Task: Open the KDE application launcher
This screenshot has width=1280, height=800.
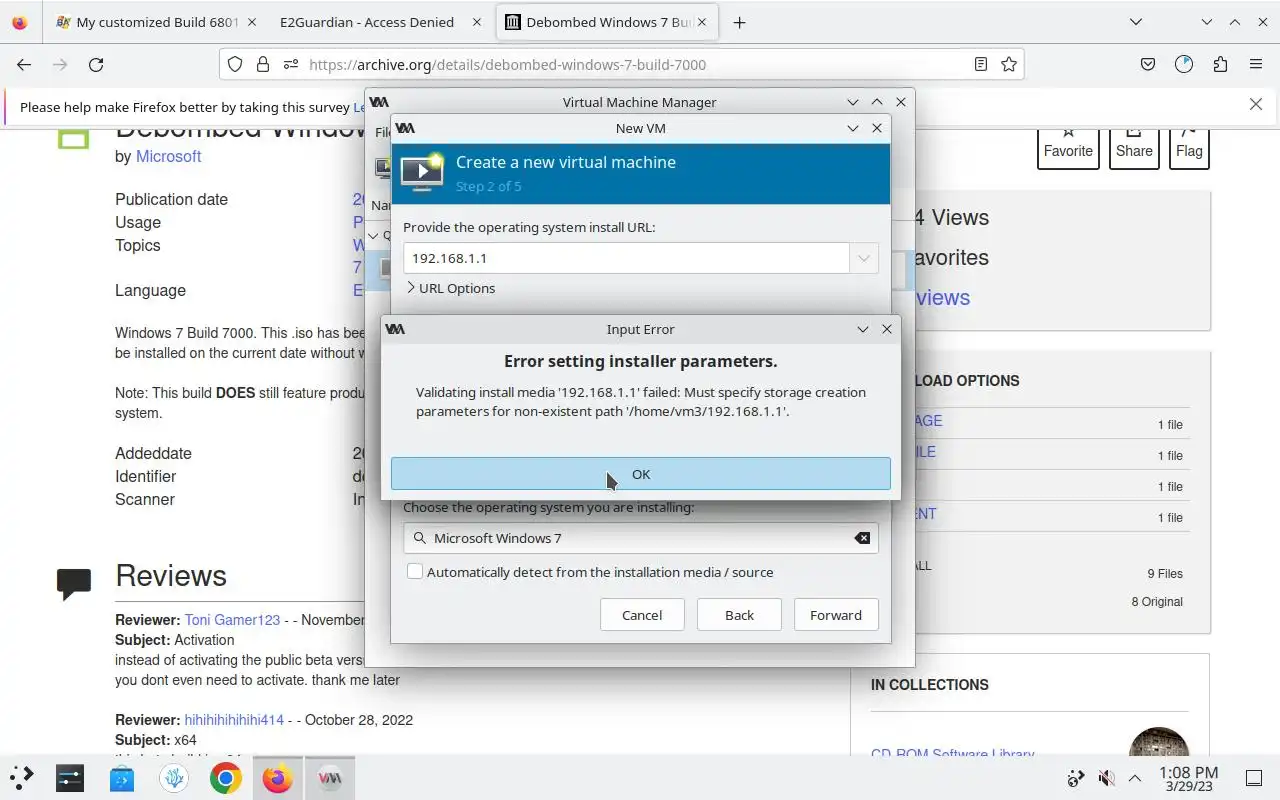Action: point(22,777)
